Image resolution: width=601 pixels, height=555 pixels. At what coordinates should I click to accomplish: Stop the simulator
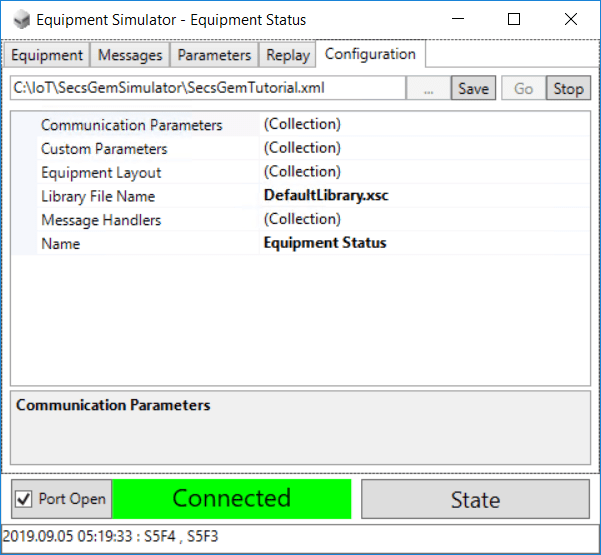point(568,88)
